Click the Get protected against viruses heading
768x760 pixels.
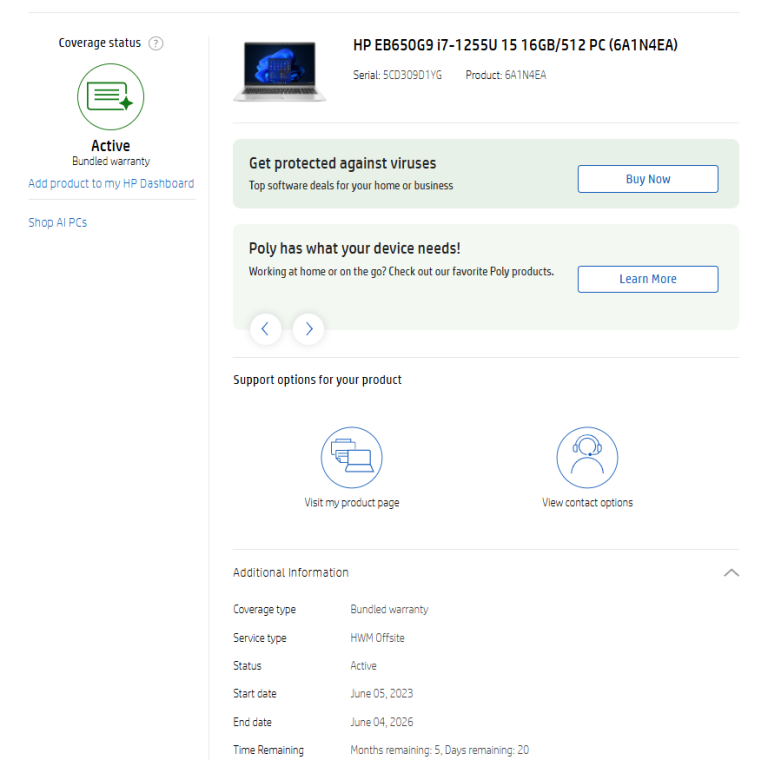click(342, 164)
